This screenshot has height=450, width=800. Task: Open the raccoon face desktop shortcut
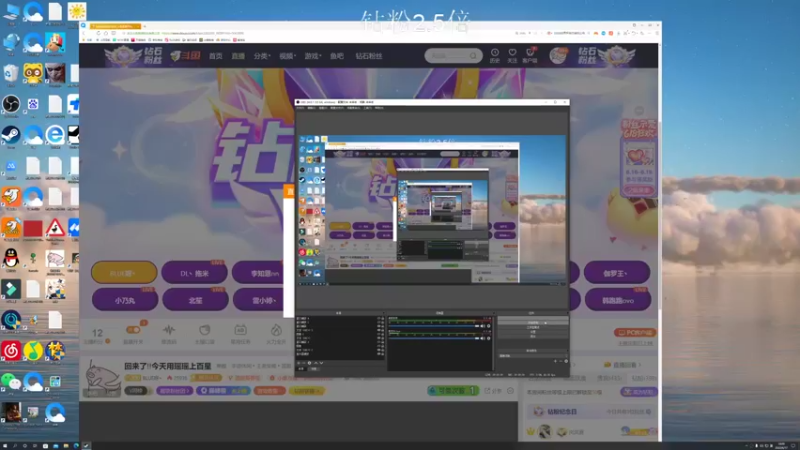33,73
